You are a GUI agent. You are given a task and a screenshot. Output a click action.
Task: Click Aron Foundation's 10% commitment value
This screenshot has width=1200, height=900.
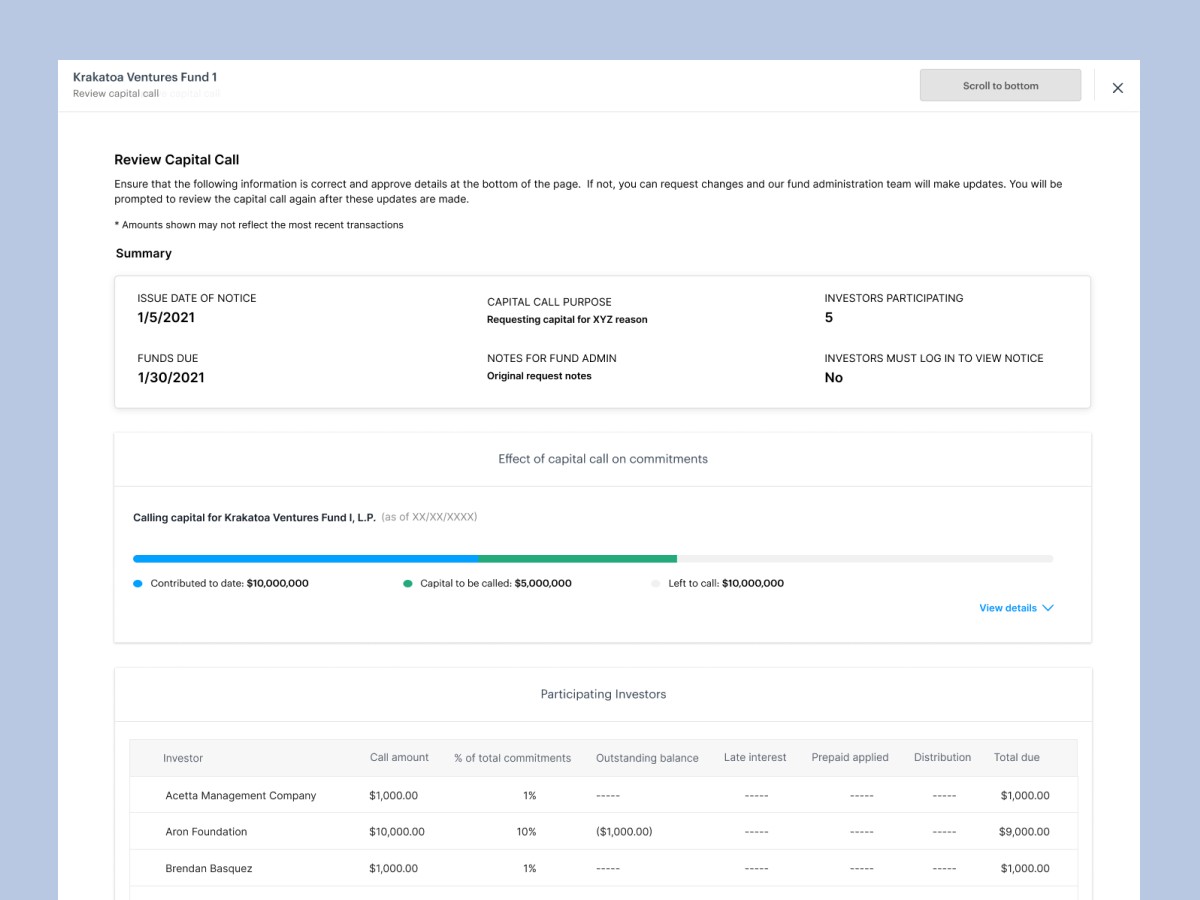tap(526, 832)
